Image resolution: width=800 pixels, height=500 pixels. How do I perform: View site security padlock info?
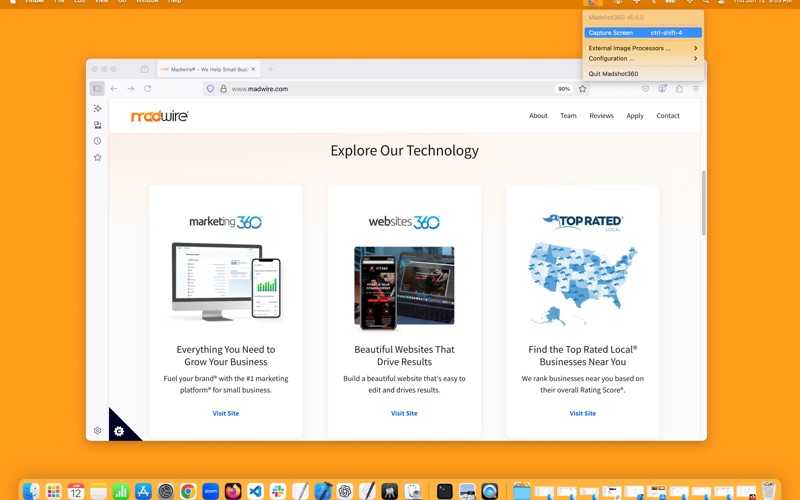pos(223,89)
